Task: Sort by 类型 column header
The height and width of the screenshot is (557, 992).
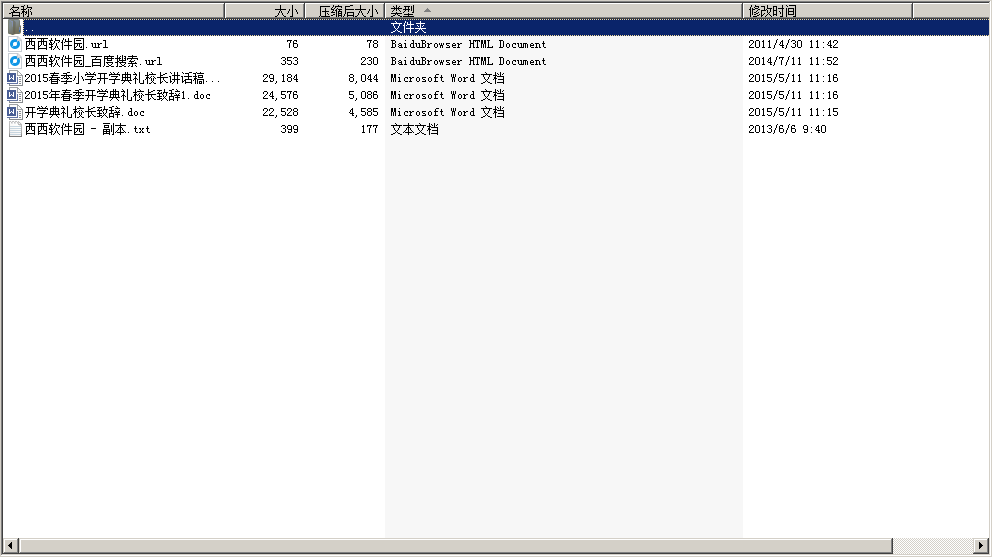Action: pyautogui.click(x=563, y=11)
